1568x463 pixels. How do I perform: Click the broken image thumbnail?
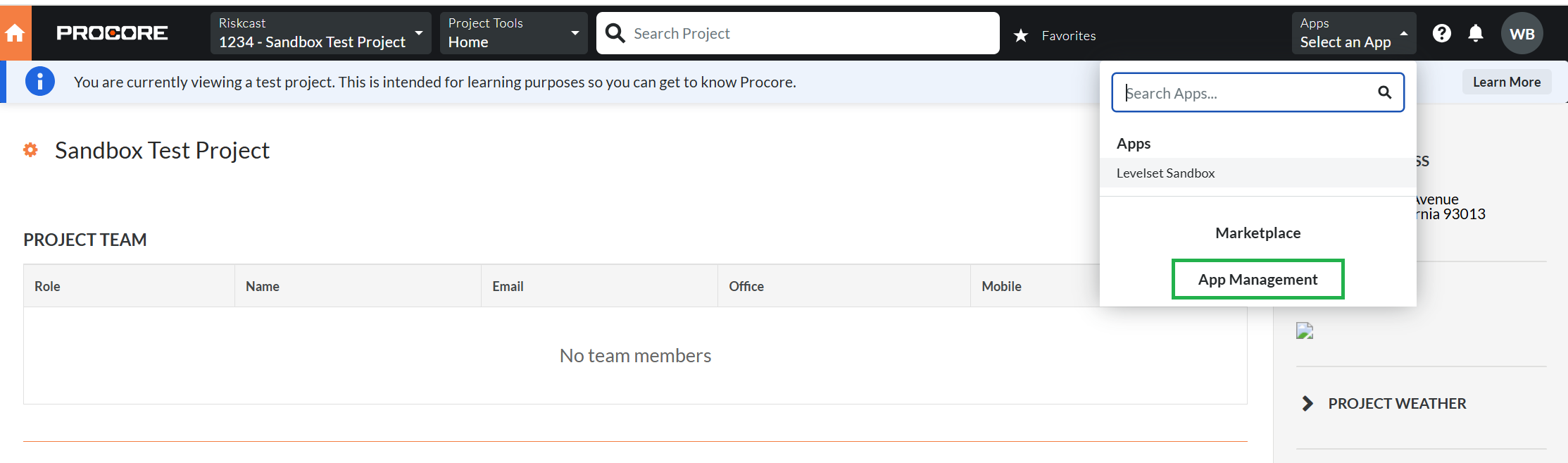[x=1305, y=331]
